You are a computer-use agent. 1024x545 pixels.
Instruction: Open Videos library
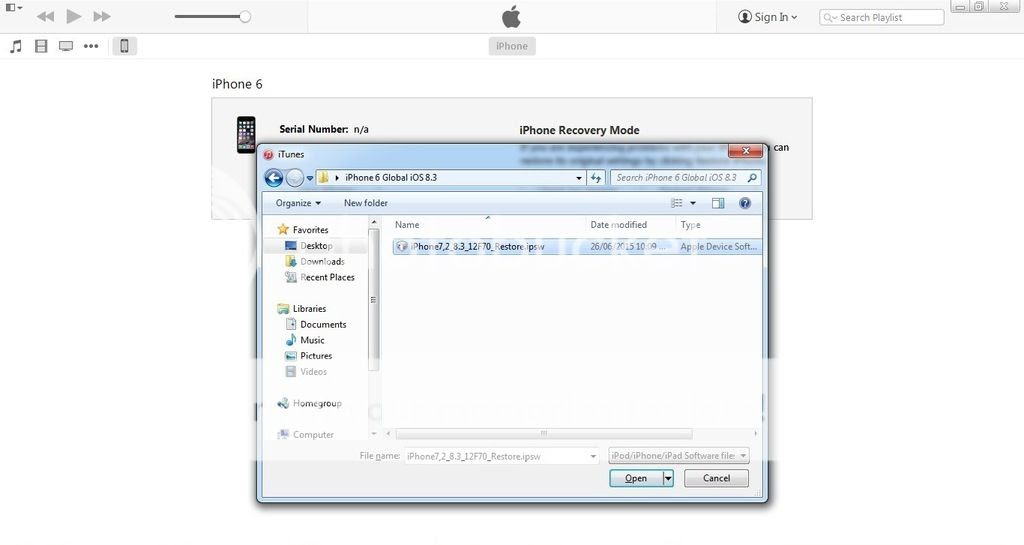click(x=306, y=372)
